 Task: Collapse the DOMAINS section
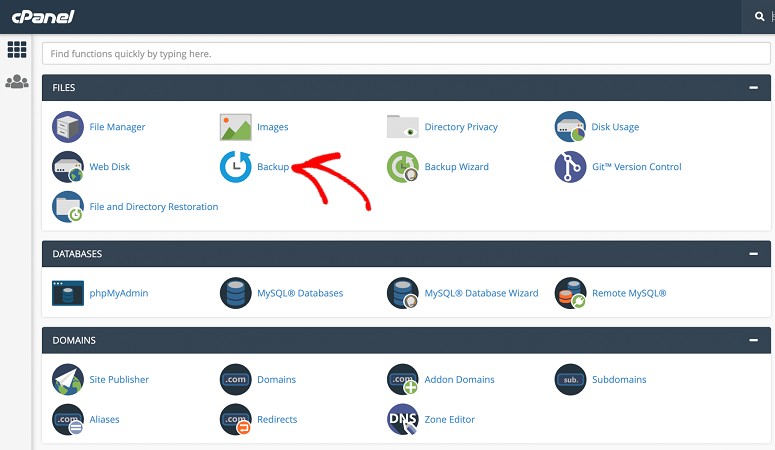click(753, 340)
